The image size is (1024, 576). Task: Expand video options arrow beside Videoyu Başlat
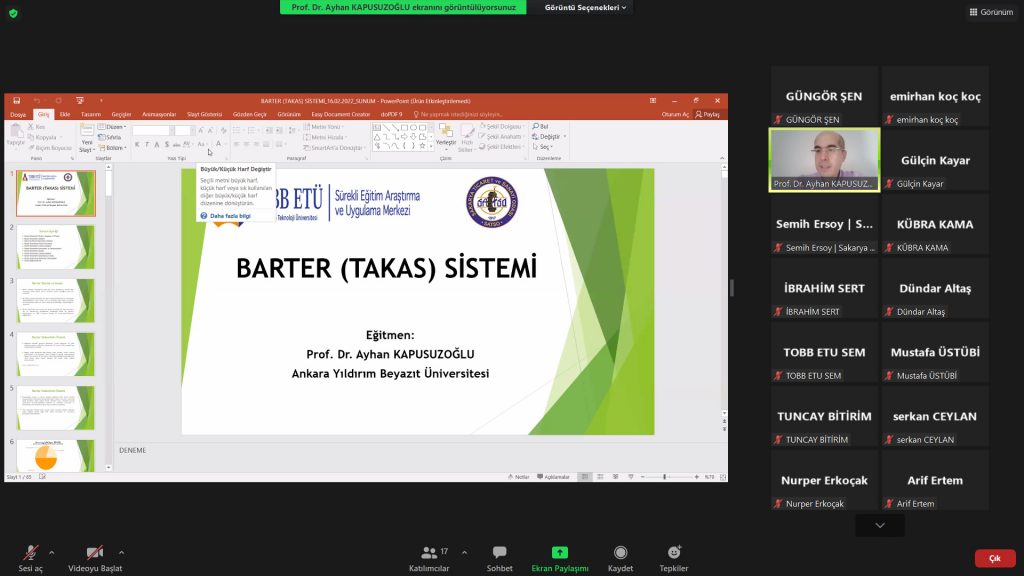pos(122,551)
